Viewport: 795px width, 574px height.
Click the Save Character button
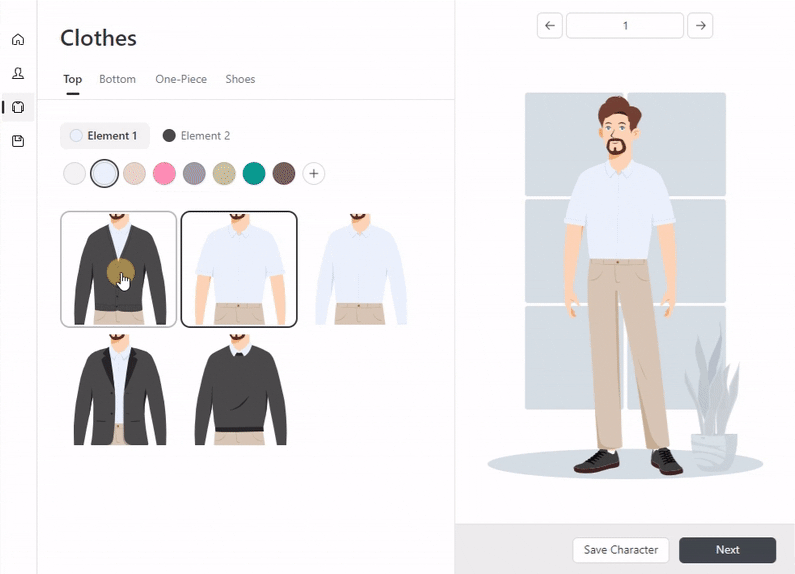click(x=621, y=550)
